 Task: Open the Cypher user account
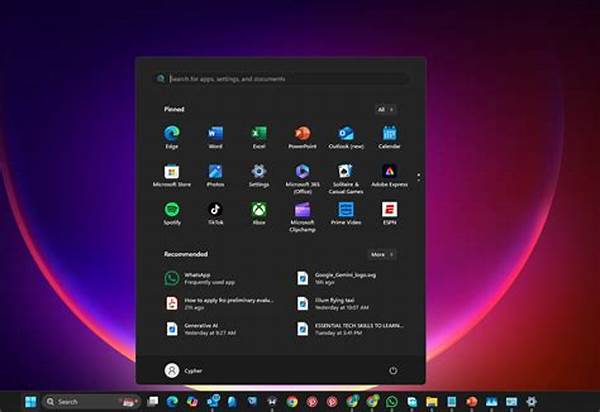[183, 370]
